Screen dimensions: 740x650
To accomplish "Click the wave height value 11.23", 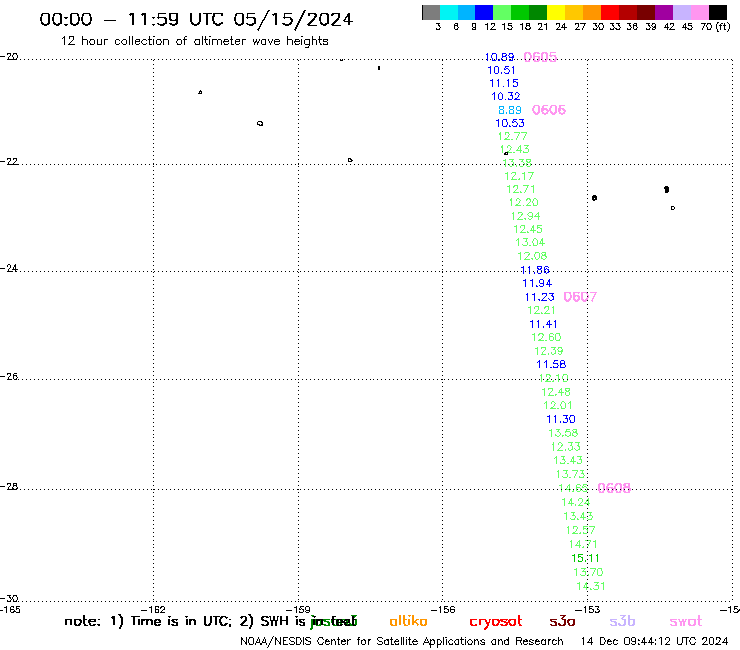I will pos(540,297).
